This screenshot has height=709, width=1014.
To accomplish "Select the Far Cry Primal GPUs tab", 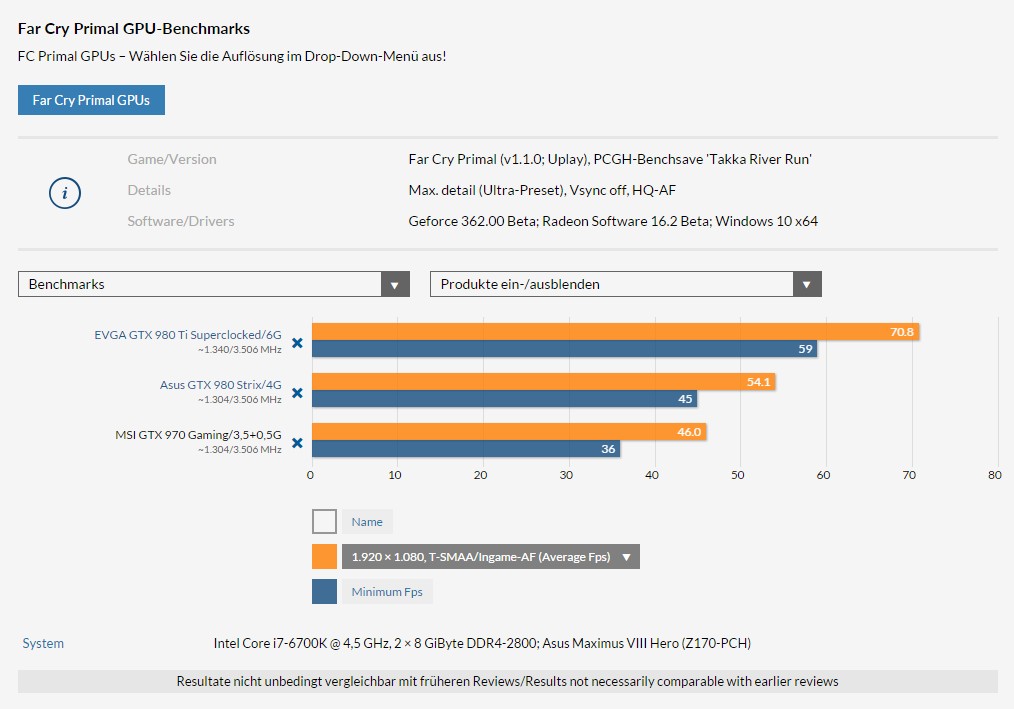I will (91, 100).
